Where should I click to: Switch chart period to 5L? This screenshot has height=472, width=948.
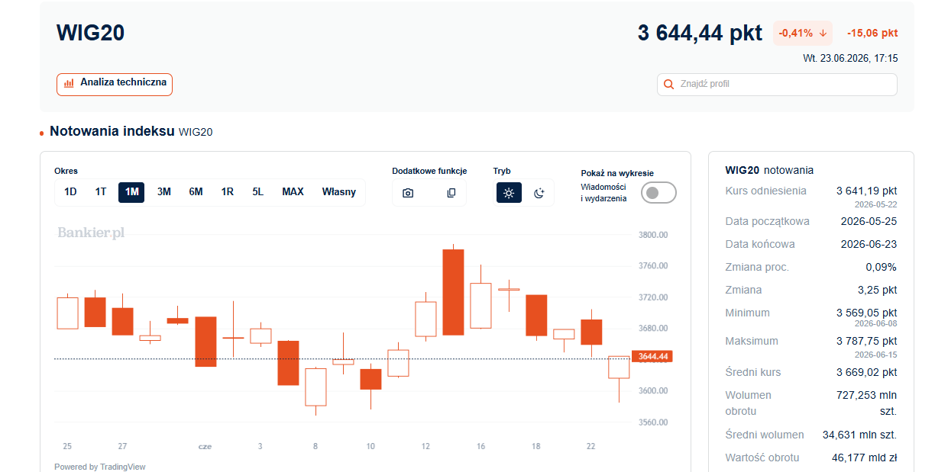[258, 192]
